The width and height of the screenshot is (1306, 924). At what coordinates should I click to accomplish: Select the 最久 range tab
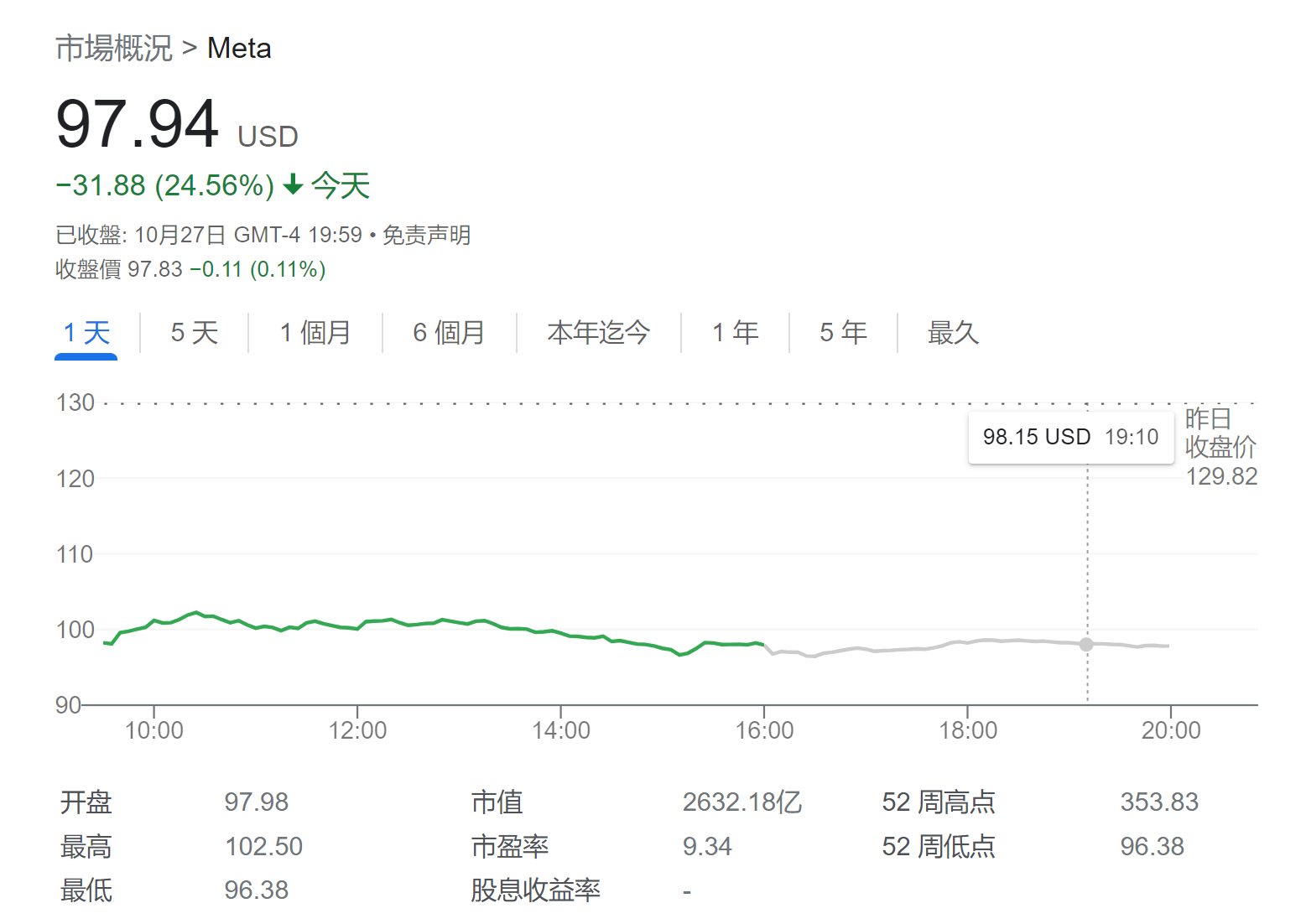[954, 333]
